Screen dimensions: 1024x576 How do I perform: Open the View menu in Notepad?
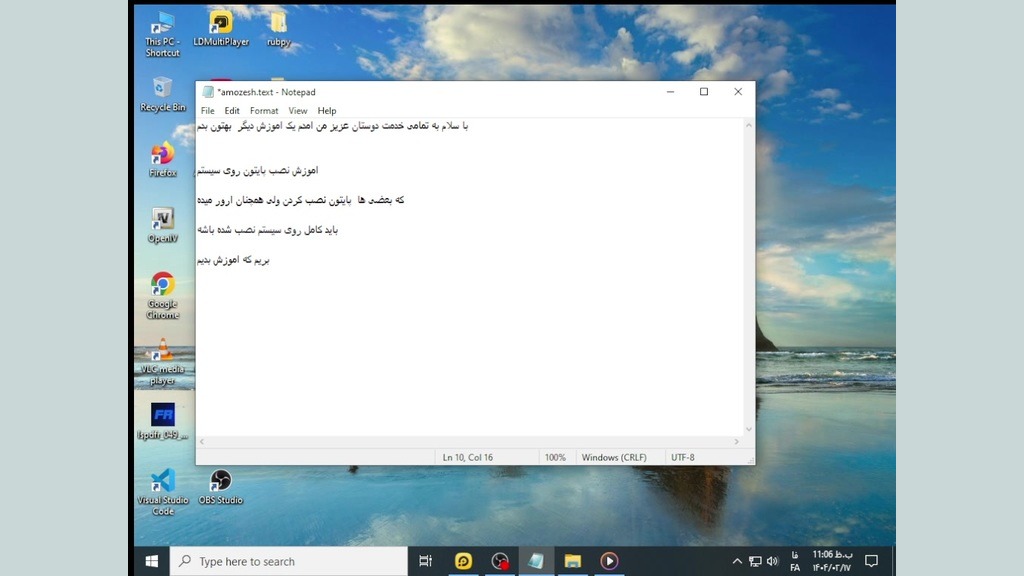pos(298,111)
